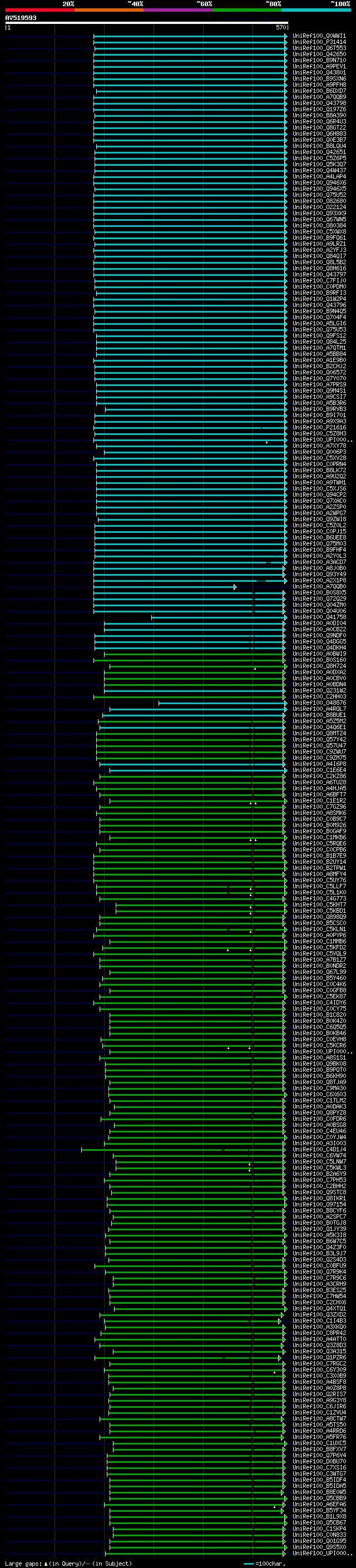
Task: Choose hit UniRef100_A4RQL7
Action: [x=319, y=709]
